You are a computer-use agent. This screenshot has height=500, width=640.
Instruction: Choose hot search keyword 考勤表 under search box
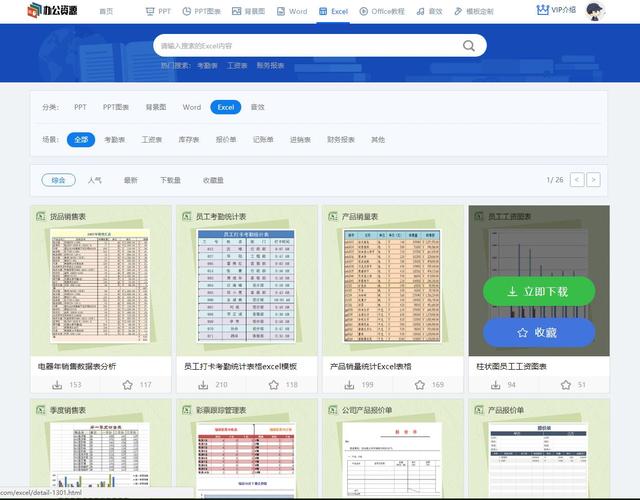tap(207, 65)
